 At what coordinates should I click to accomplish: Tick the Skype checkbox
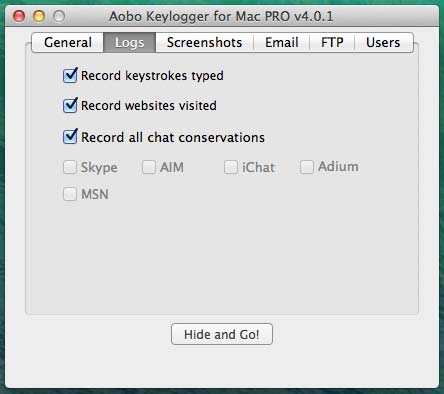pos(70,167)
